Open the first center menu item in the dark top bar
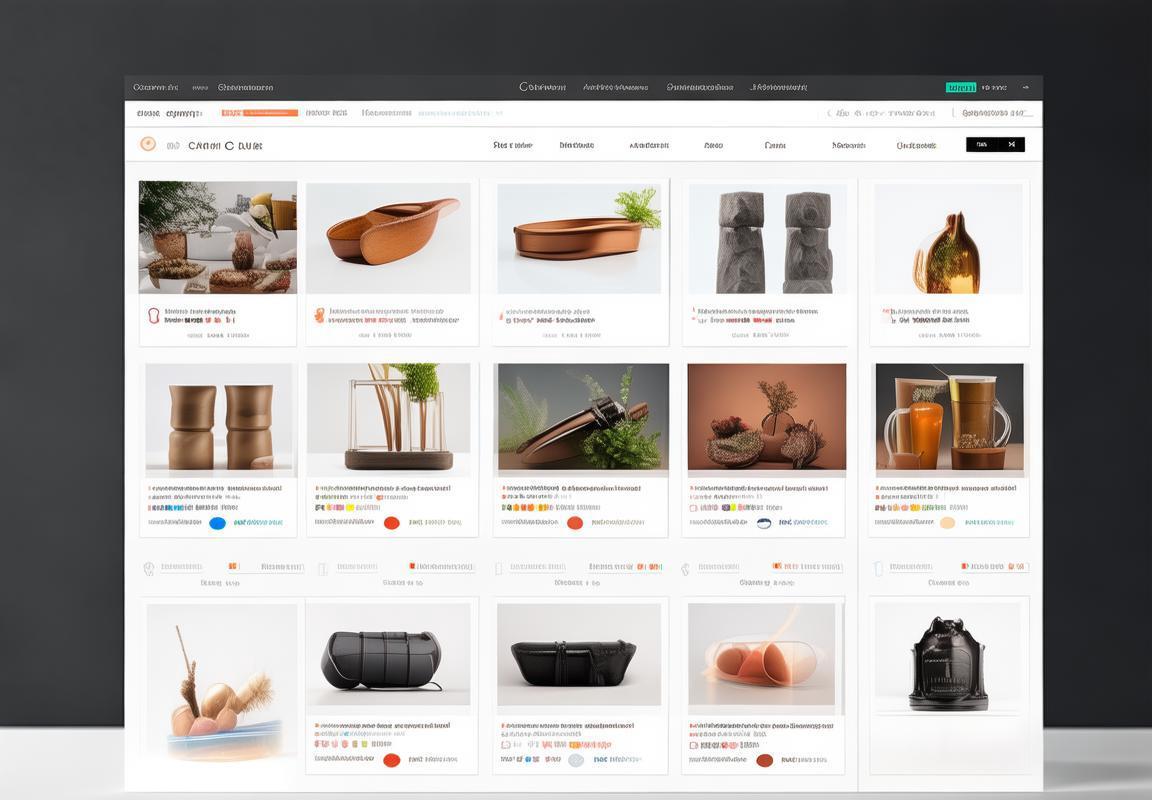 pos(543,87)
